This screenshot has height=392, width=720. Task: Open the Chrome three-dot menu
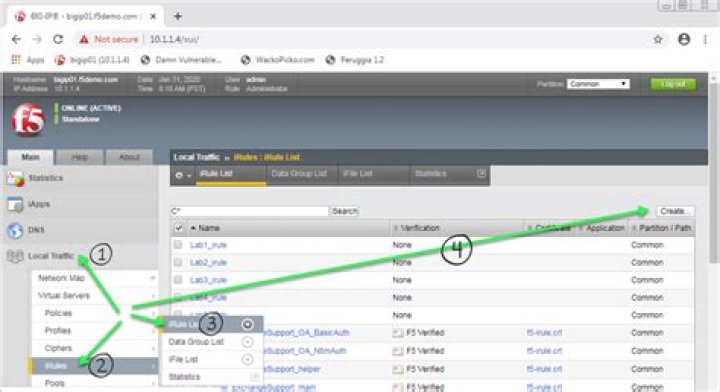705,39
